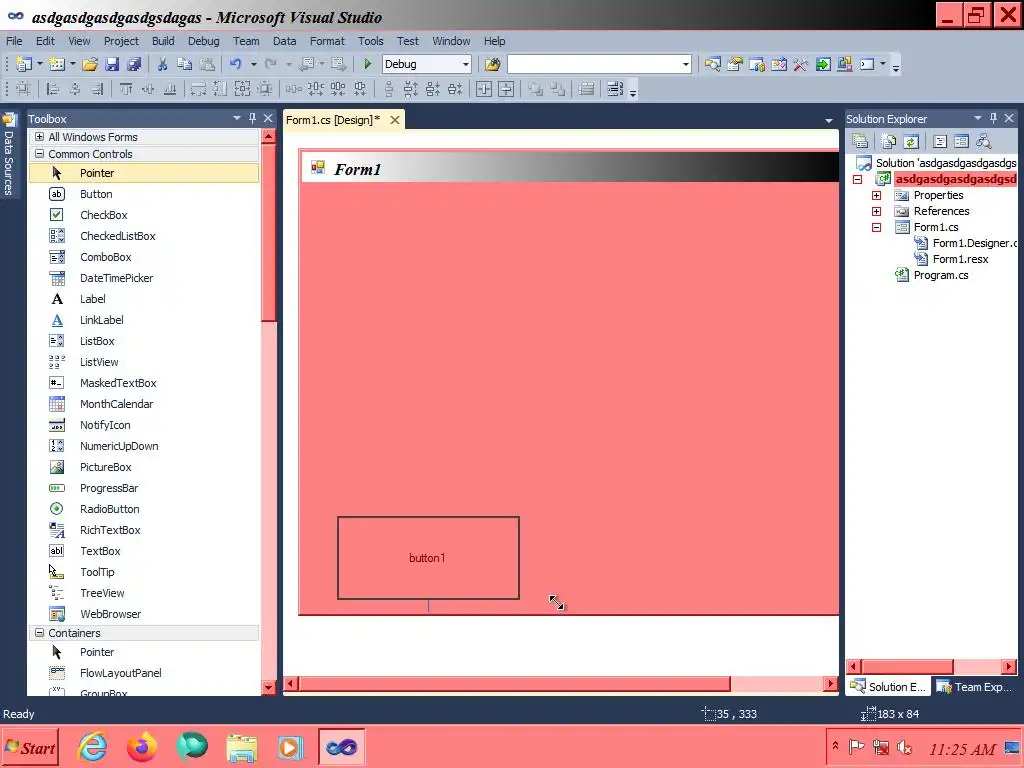Collapse the Common Controls group
Screen dimensions: 1024x768
39,153
